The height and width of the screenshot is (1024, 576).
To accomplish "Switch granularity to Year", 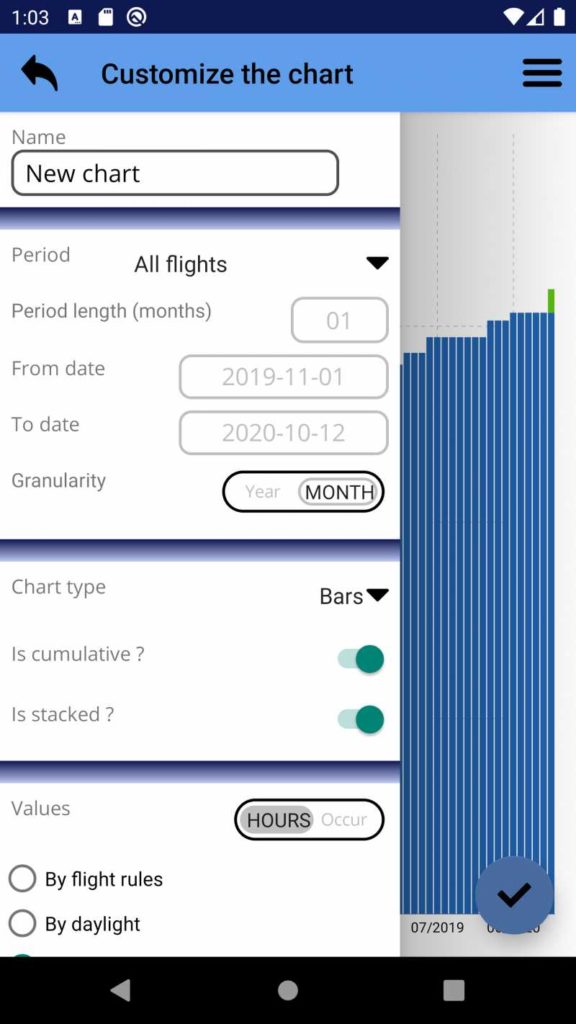I will click(x=263, y=492).
